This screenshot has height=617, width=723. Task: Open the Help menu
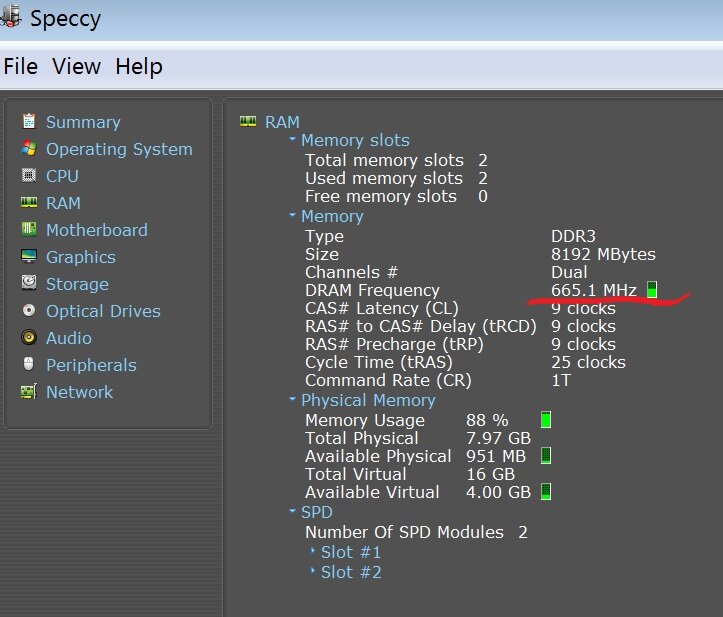[139, 66]
